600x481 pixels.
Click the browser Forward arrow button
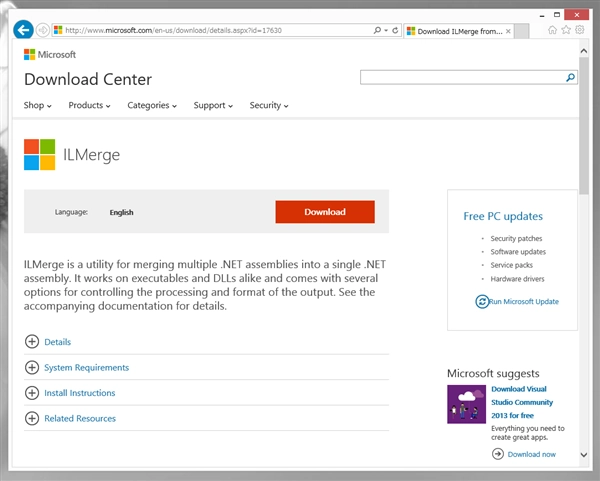tap(42, 30)
